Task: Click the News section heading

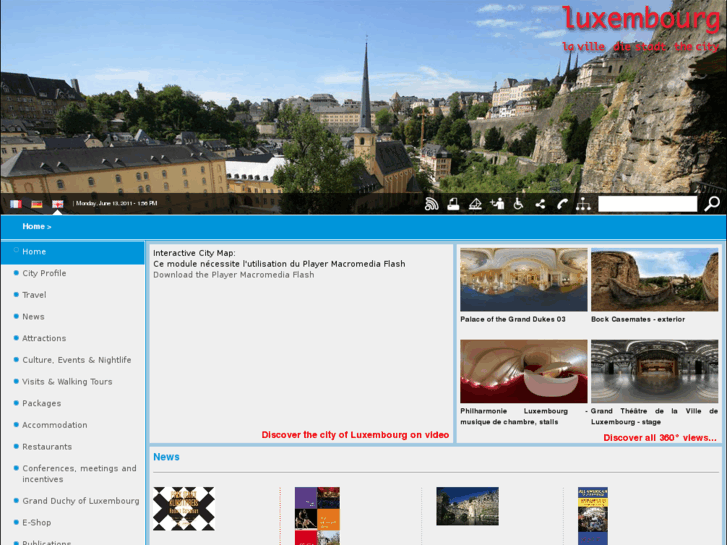Action: pyautogui.click(x=166, y=457)
